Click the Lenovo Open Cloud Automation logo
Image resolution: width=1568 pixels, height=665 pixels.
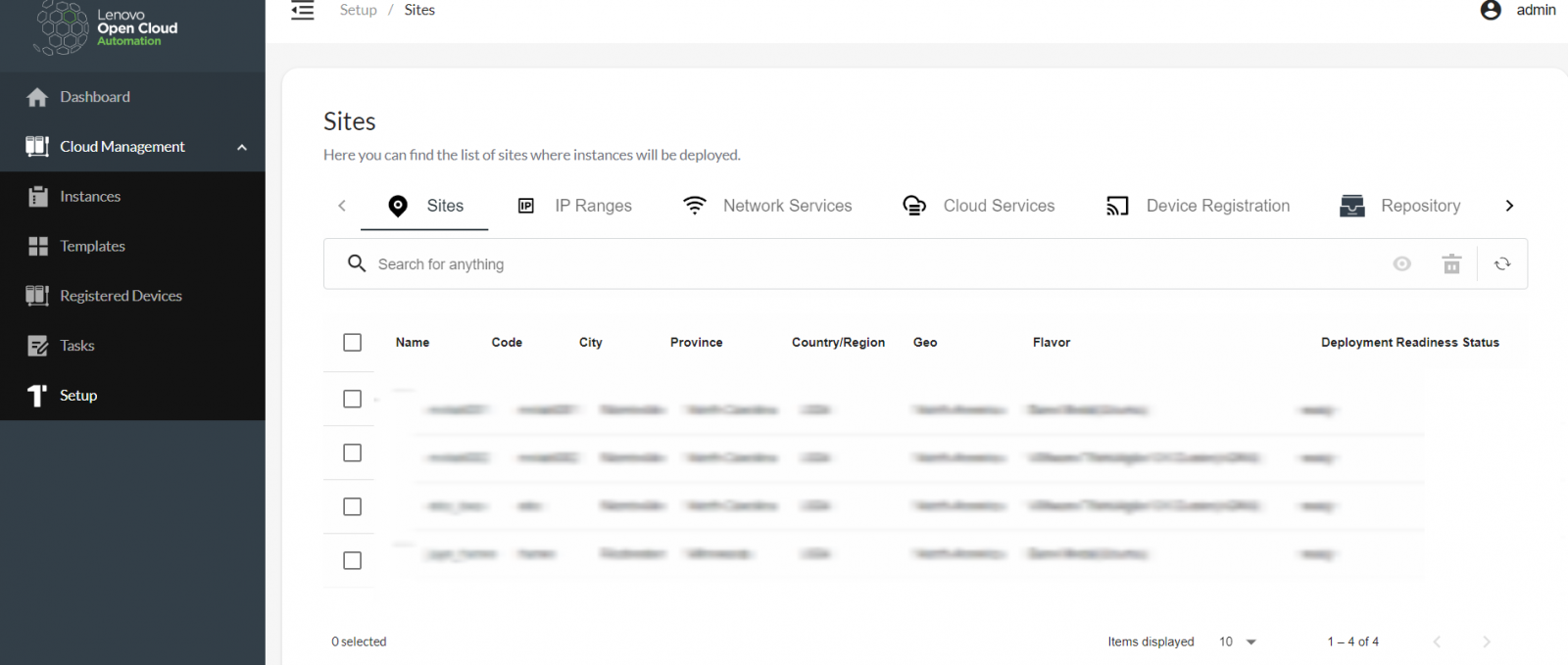coord(107,28)
